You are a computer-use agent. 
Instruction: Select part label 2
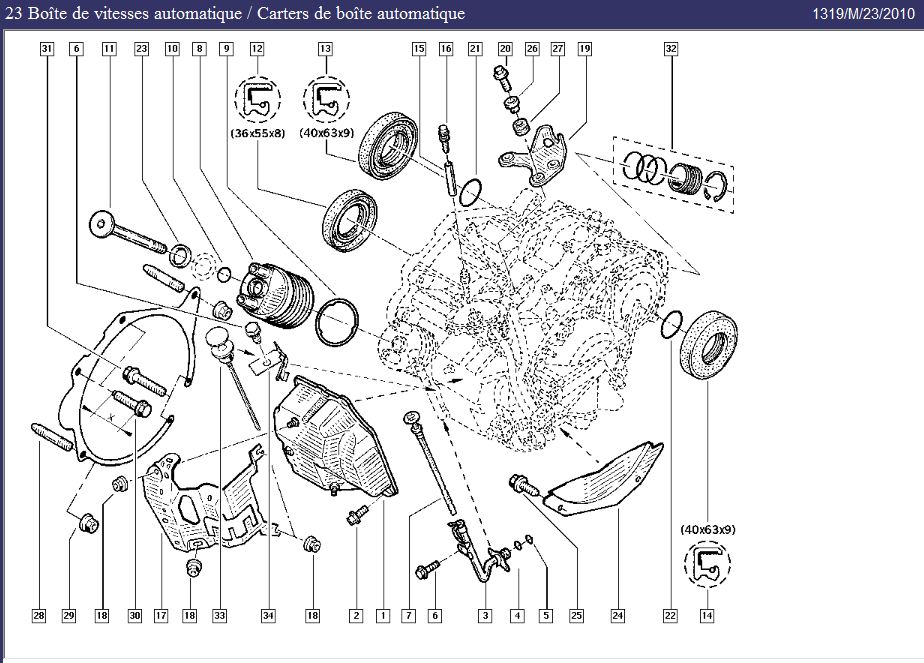point(356,616)
